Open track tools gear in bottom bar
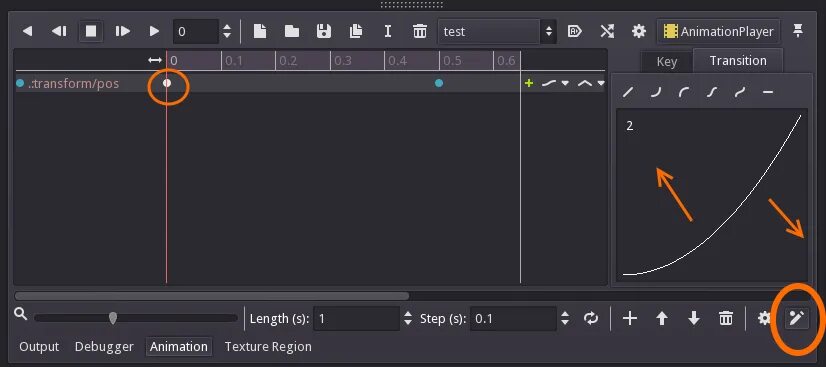Image resolution: width=826 pixels, height=367 pixels. pos(764,318)
